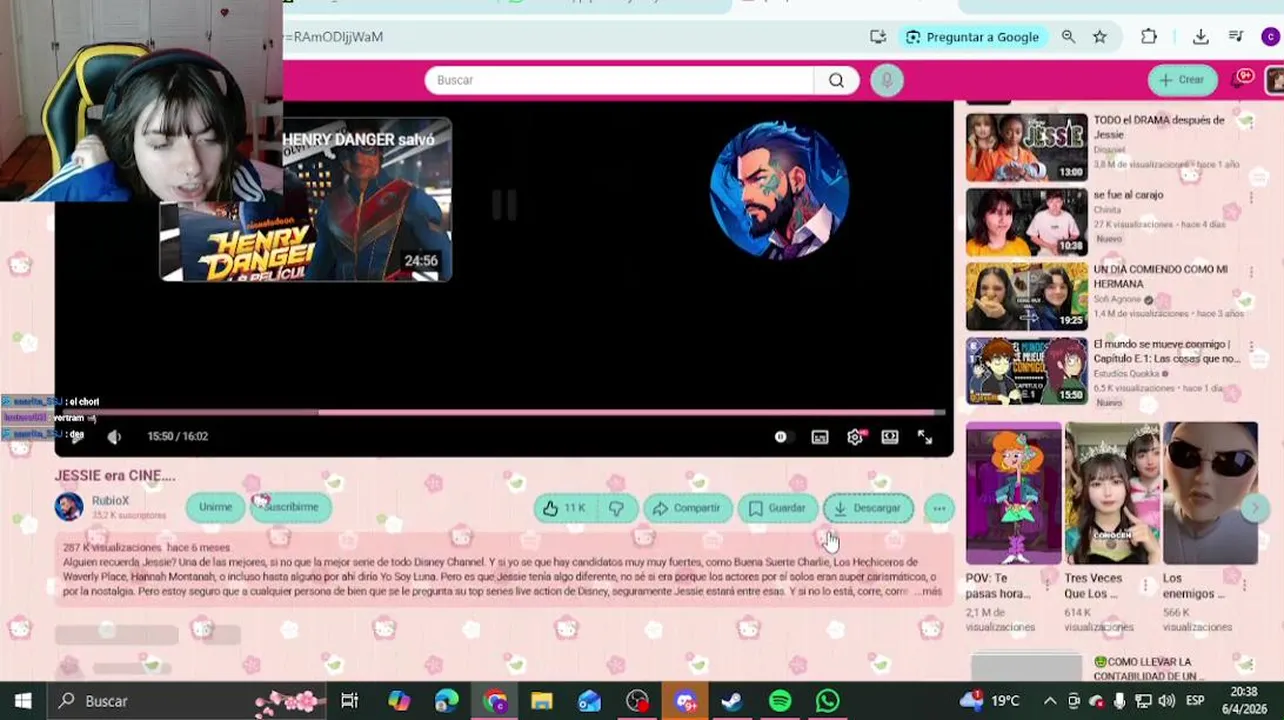Open player settings gear
This screenshot has width=1284, height=720.
pyautogui.click(x=855, y=437)
